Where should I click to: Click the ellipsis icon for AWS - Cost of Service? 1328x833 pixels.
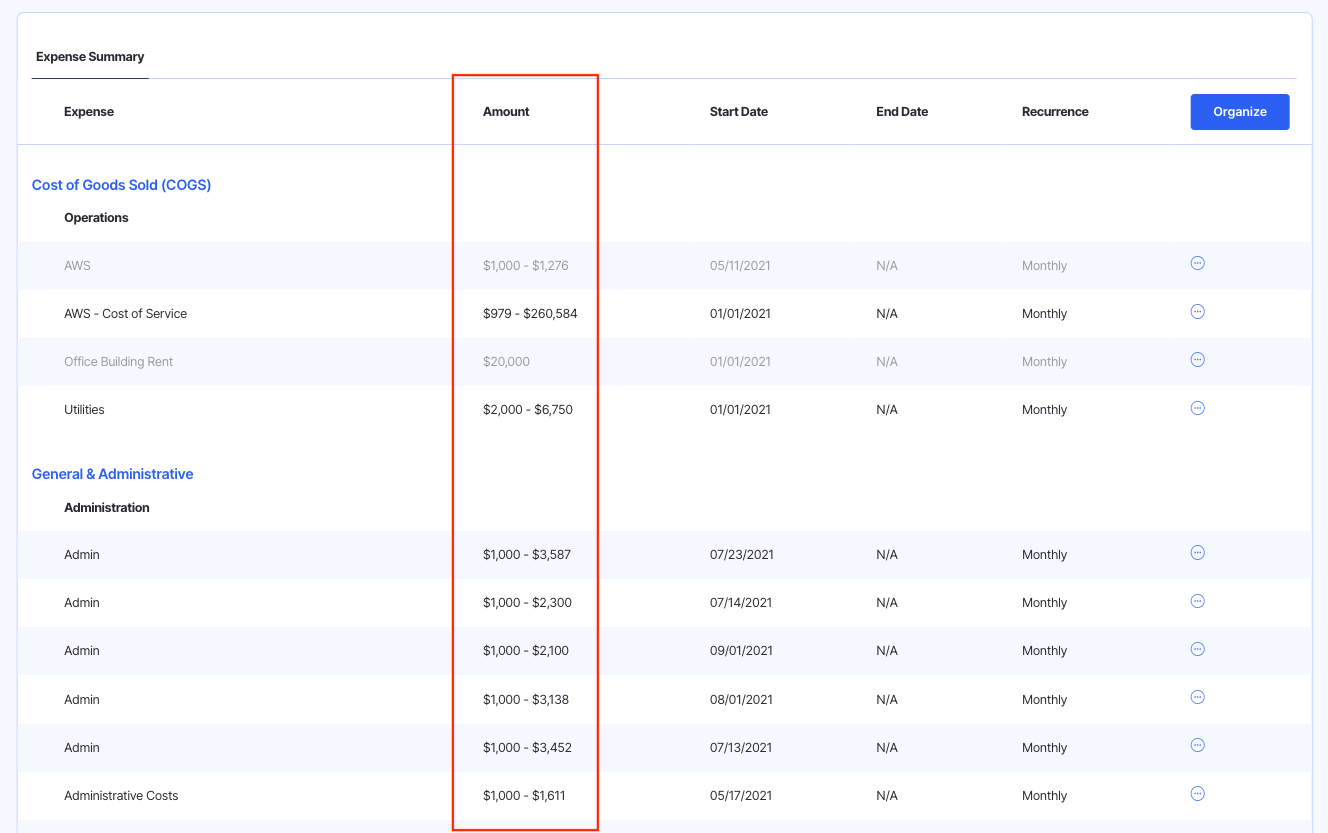click(1197, 312)
